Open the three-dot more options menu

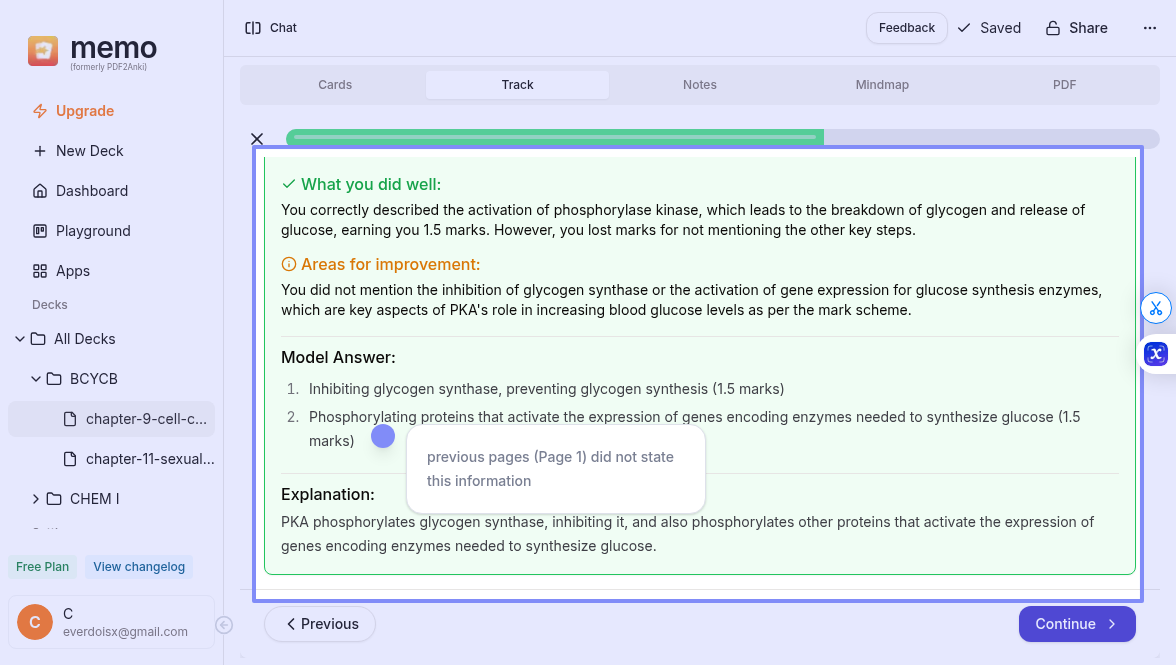point(1149,28)
